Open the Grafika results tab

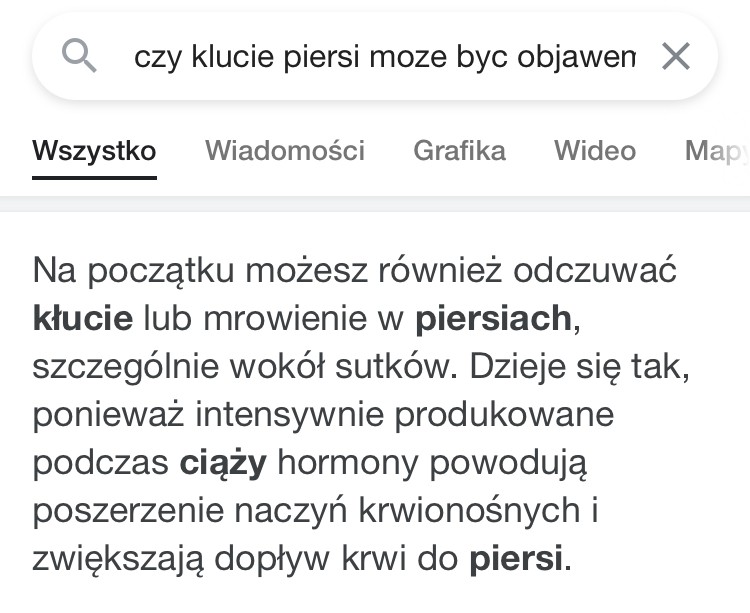[459, 151]
